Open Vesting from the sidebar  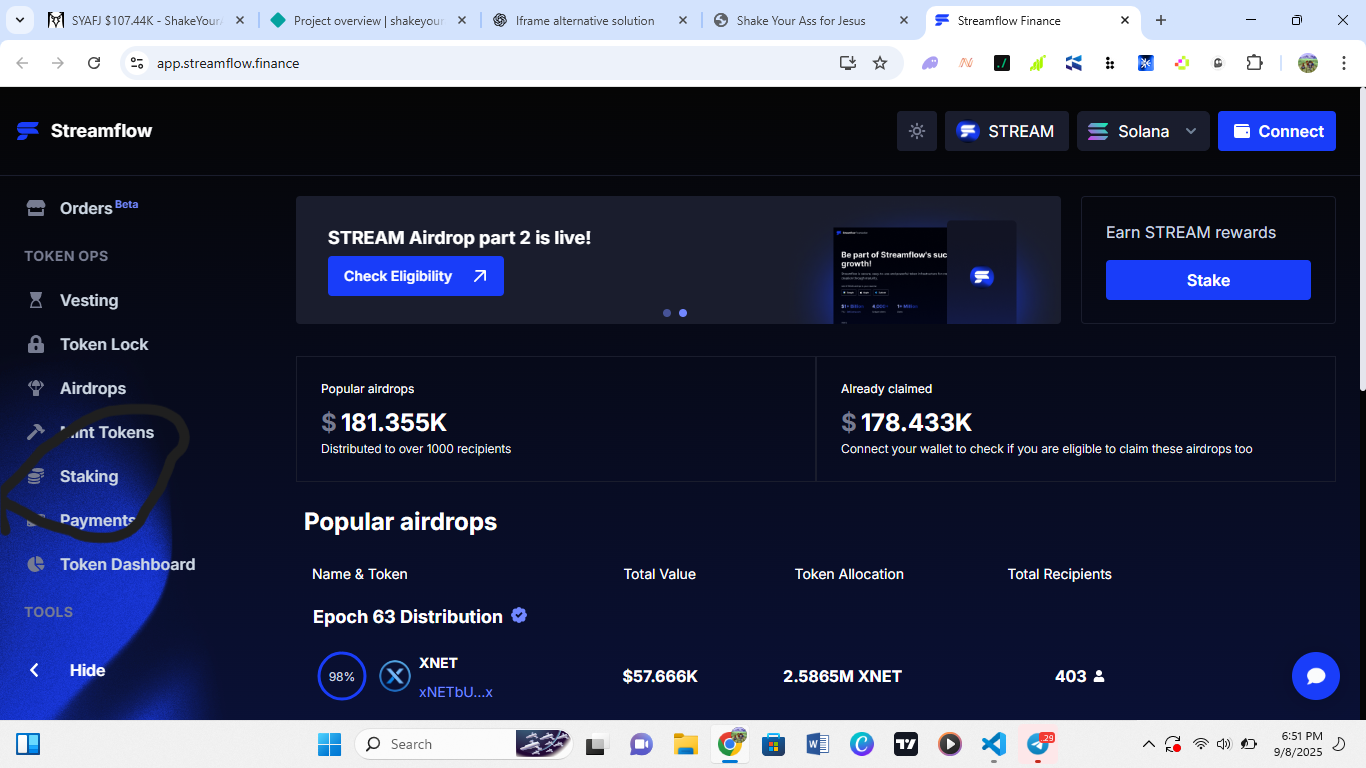(x=88, y=300)
